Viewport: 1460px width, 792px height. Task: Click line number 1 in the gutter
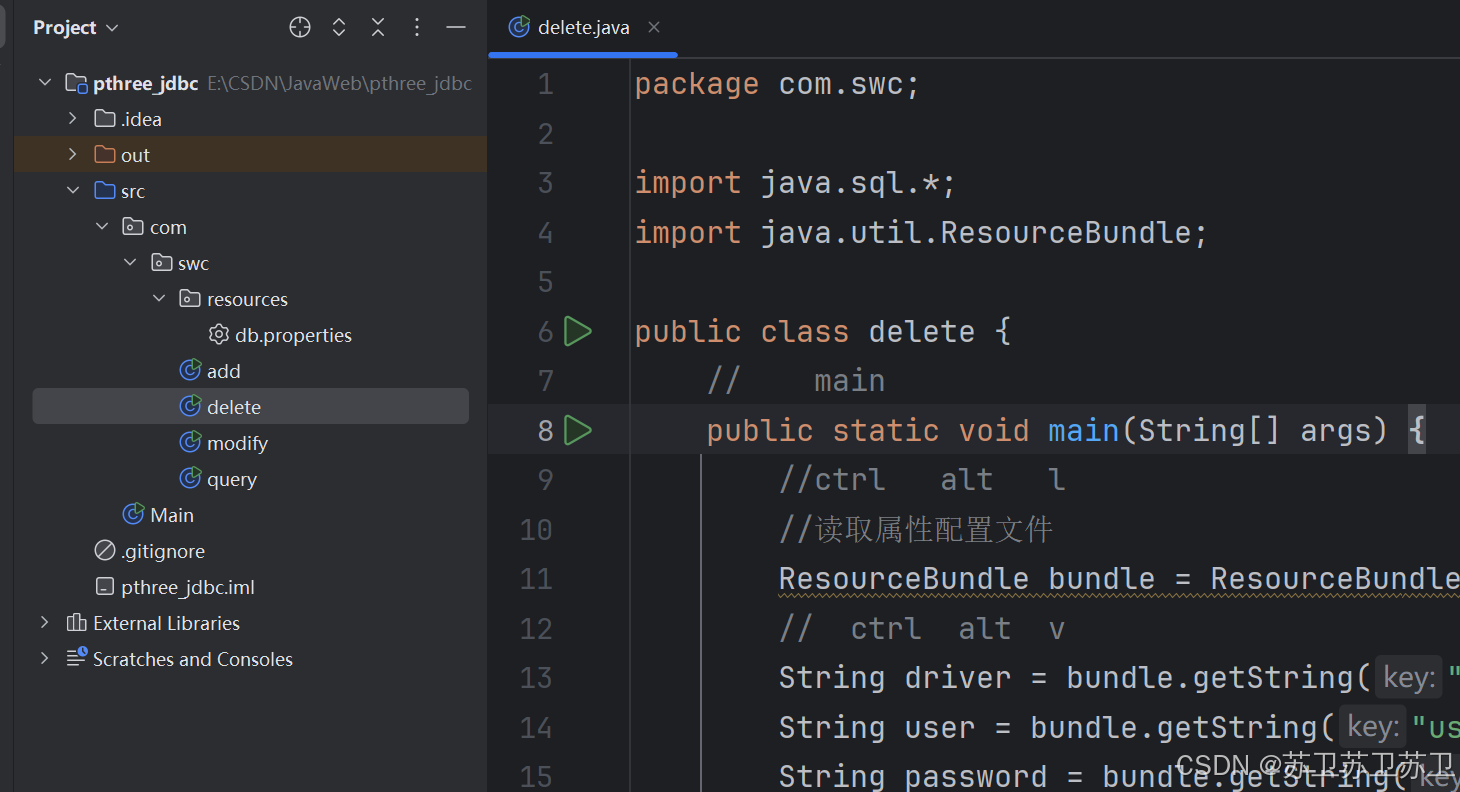545,84
